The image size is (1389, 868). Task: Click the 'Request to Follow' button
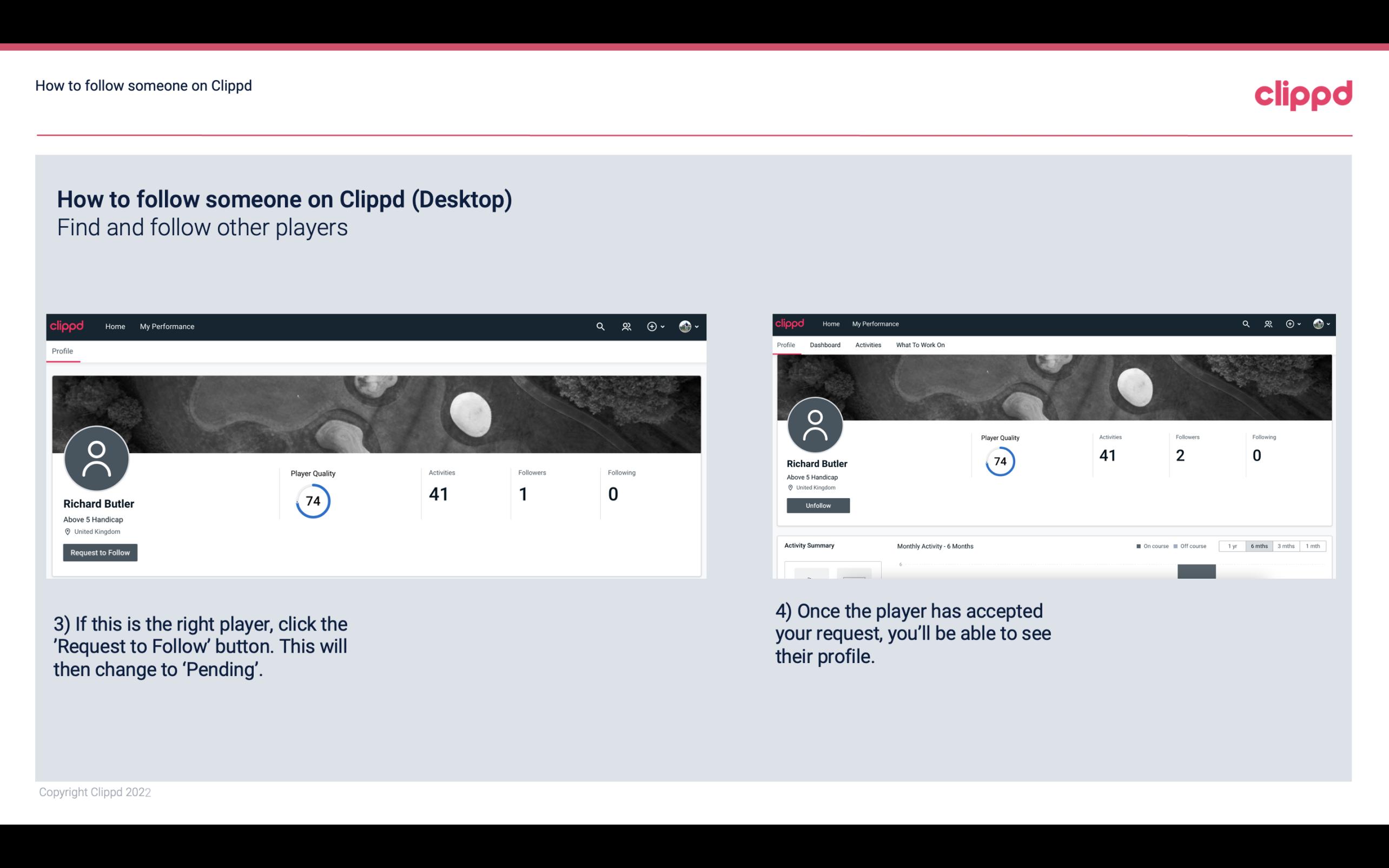(x=100, y=552)
